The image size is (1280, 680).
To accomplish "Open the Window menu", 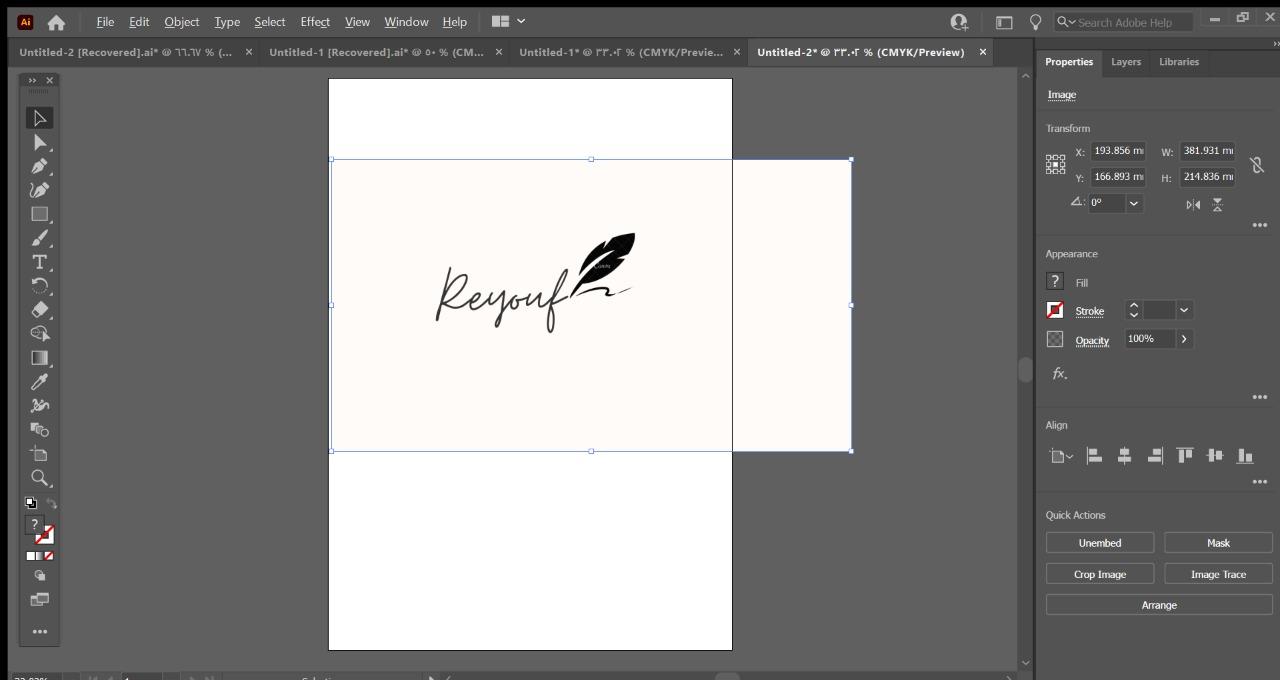I will [x=406, y=21].
